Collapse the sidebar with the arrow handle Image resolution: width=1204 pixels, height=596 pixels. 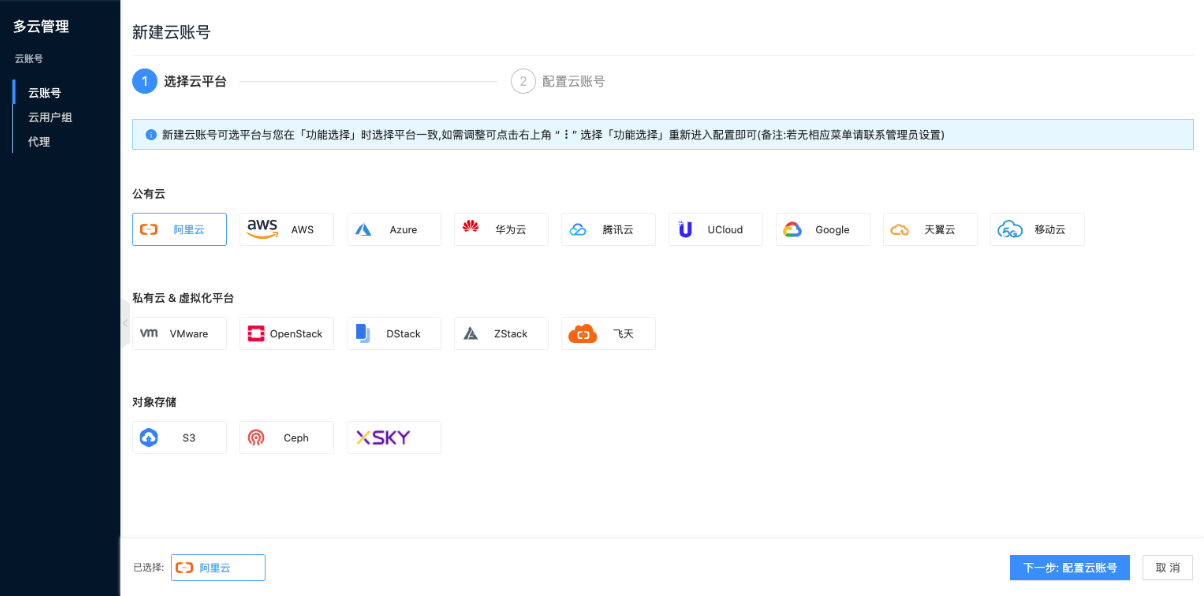[x=125, y=324]
